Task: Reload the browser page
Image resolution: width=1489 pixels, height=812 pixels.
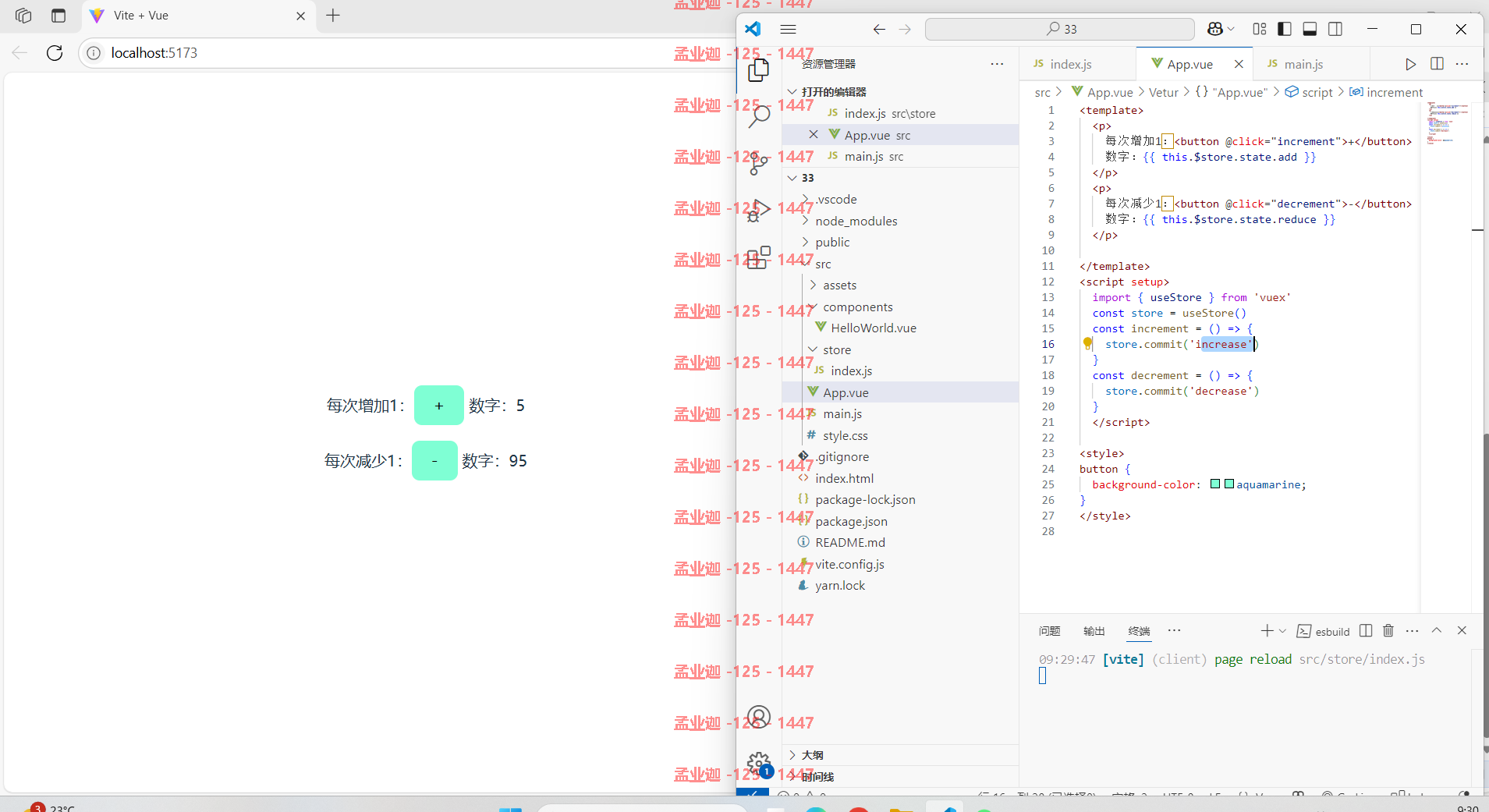Action: [55, 52]
